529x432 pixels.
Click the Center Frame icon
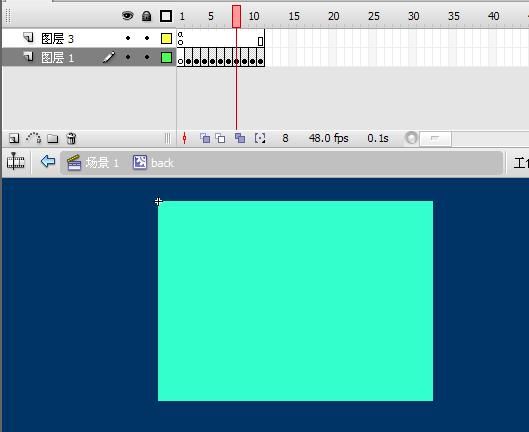point(184,138)
